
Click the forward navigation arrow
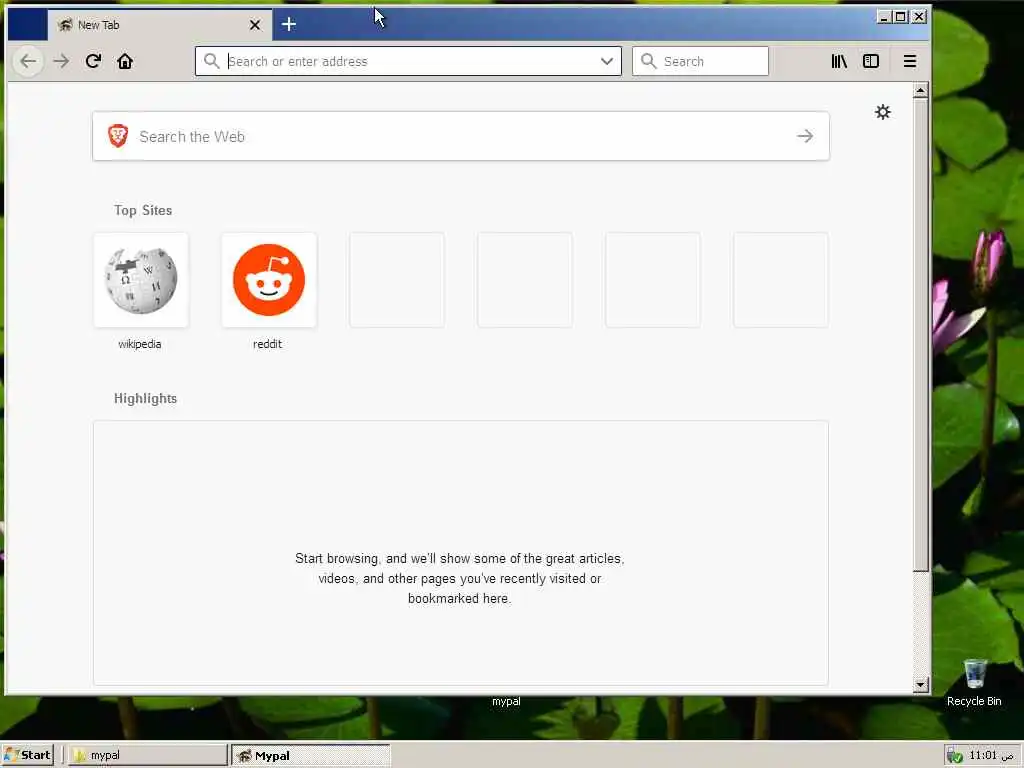click(x=61, y=61)
